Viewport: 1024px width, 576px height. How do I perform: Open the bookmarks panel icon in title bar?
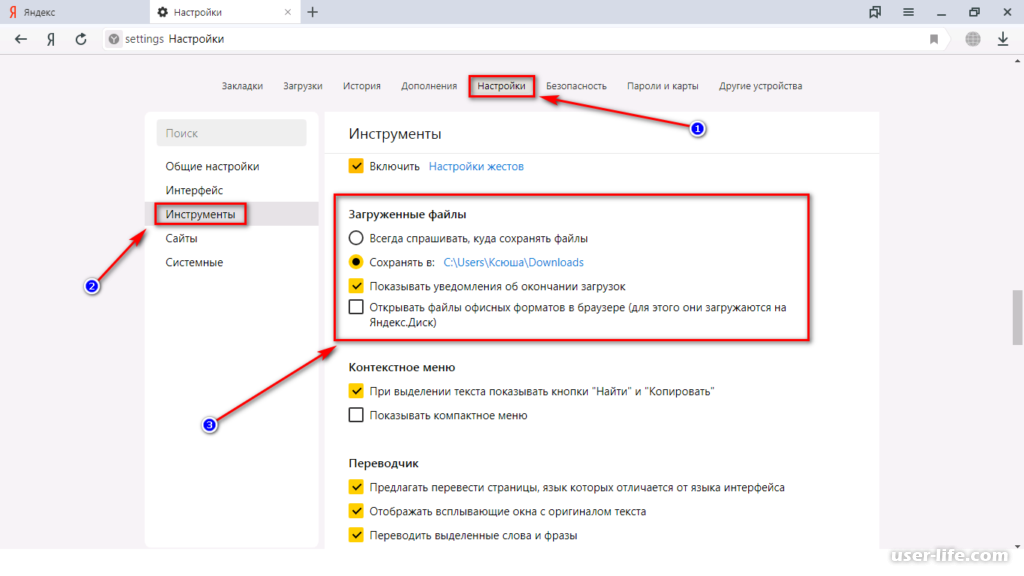[x=875, y=12]
